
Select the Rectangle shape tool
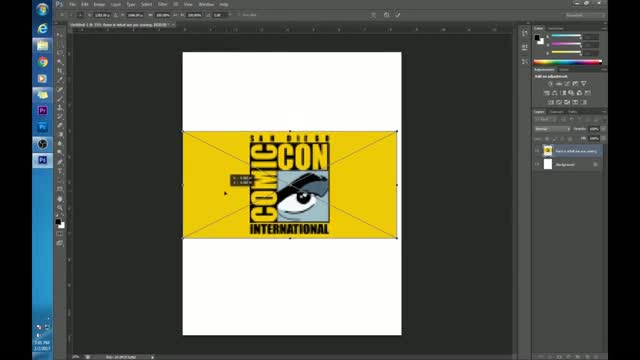click(60, 189)
